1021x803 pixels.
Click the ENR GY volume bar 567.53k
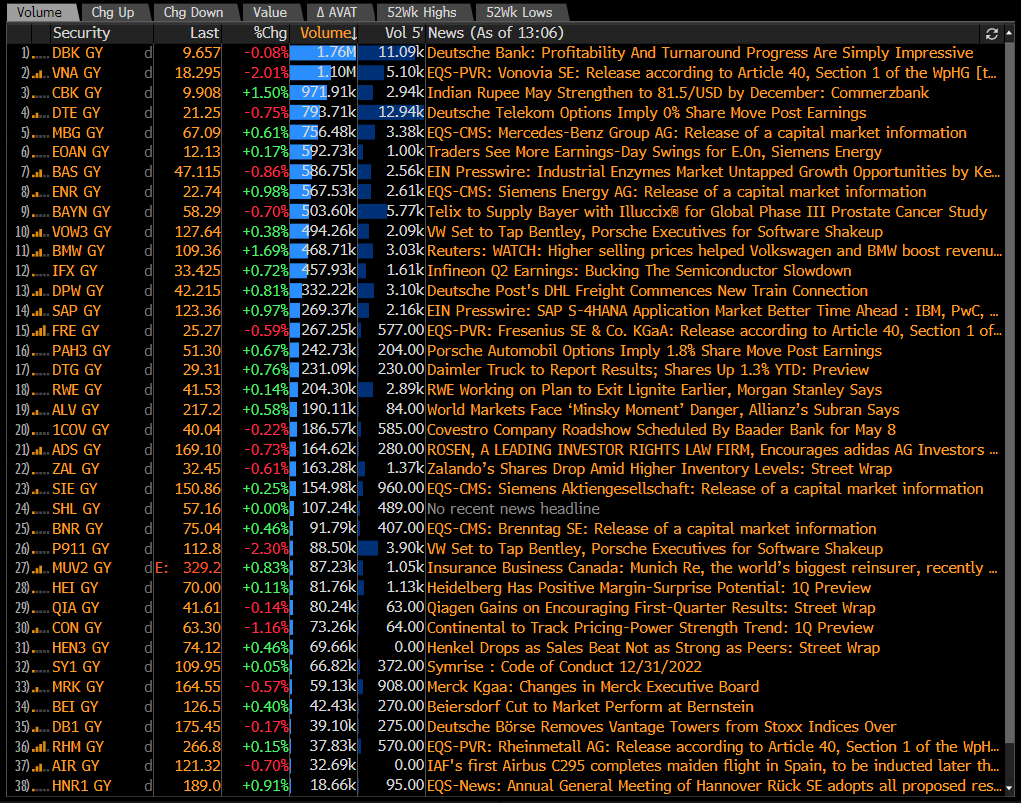[324, 192]
